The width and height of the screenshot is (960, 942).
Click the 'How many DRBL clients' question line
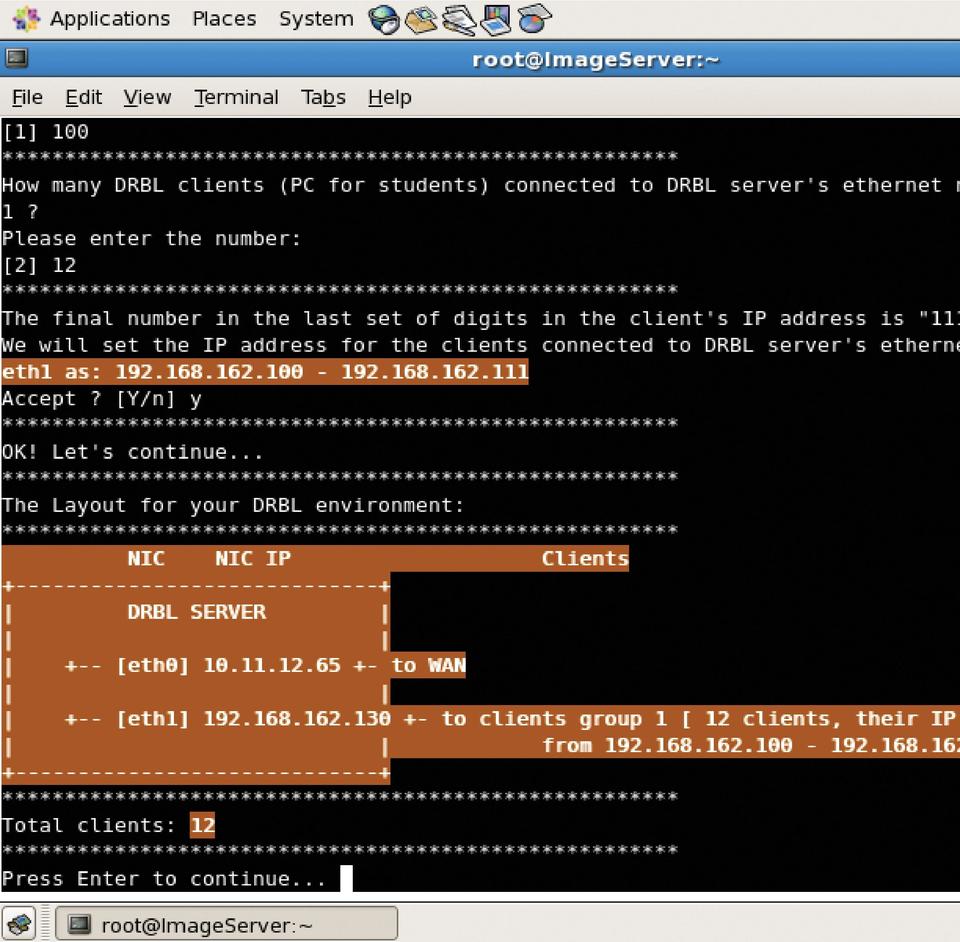coord(481,185)
